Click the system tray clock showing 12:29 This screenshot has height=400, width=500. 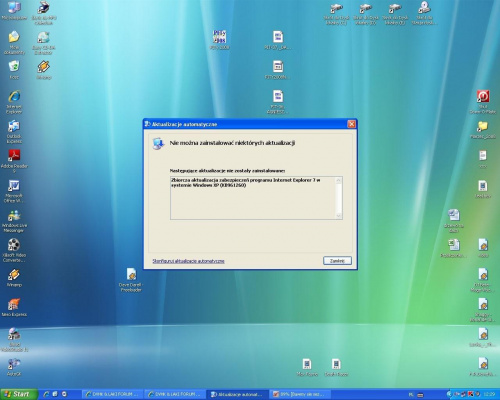coord(489,394)
